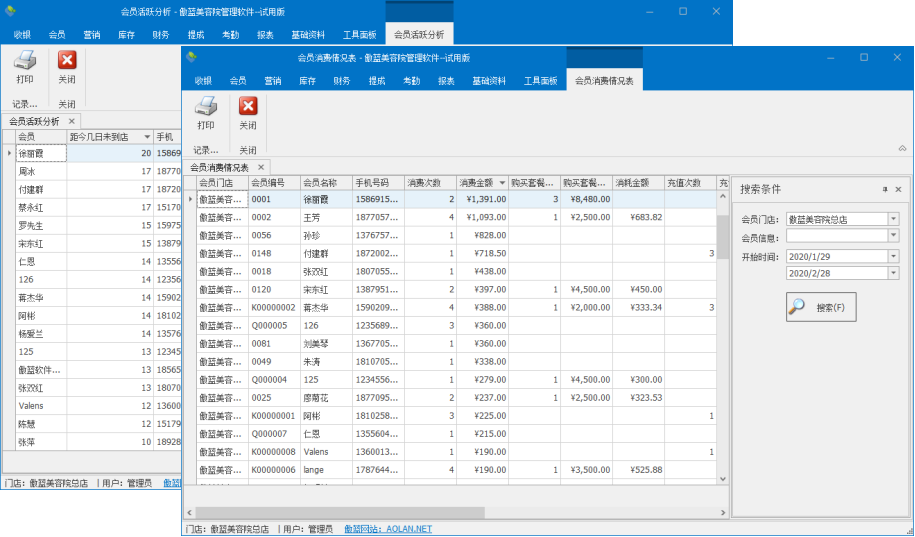Click the Print icon in front consumption window
Image resolution: width=915 pixels, height=537 pixels.
(205, 106)
